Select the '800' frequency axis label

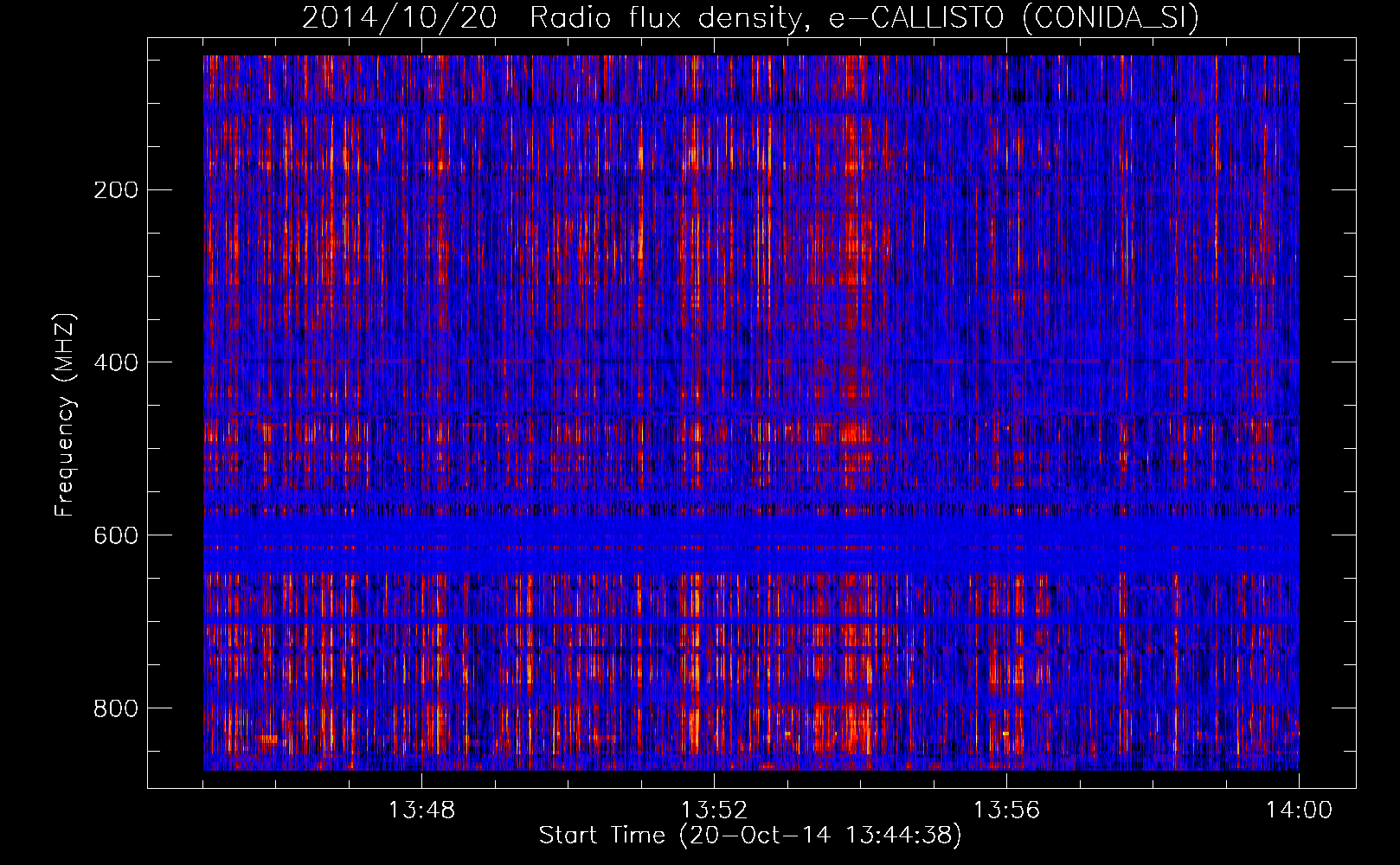coord(115,708)
